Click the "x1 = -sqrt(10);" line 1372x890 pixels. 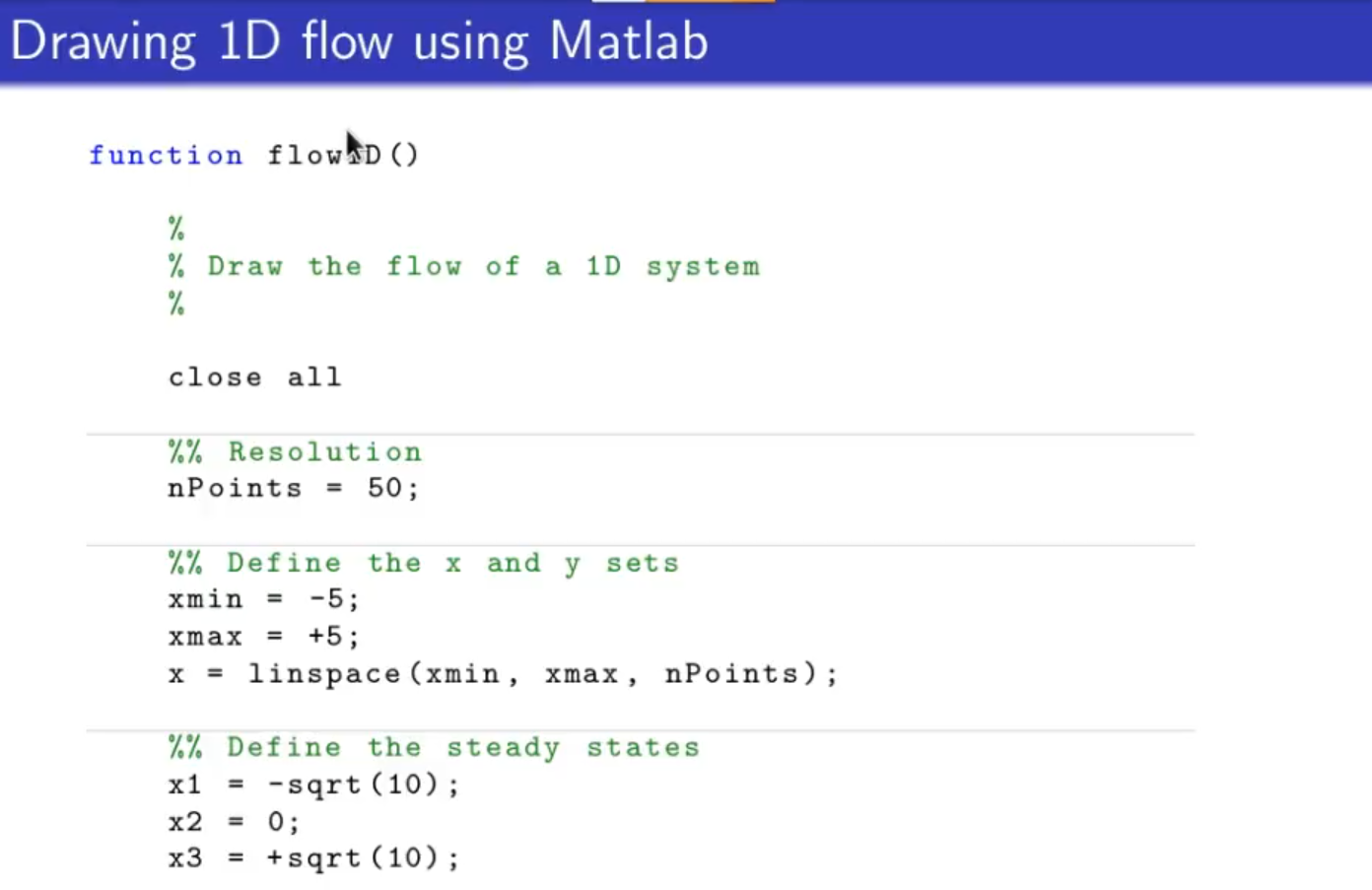tap(313, 786)
